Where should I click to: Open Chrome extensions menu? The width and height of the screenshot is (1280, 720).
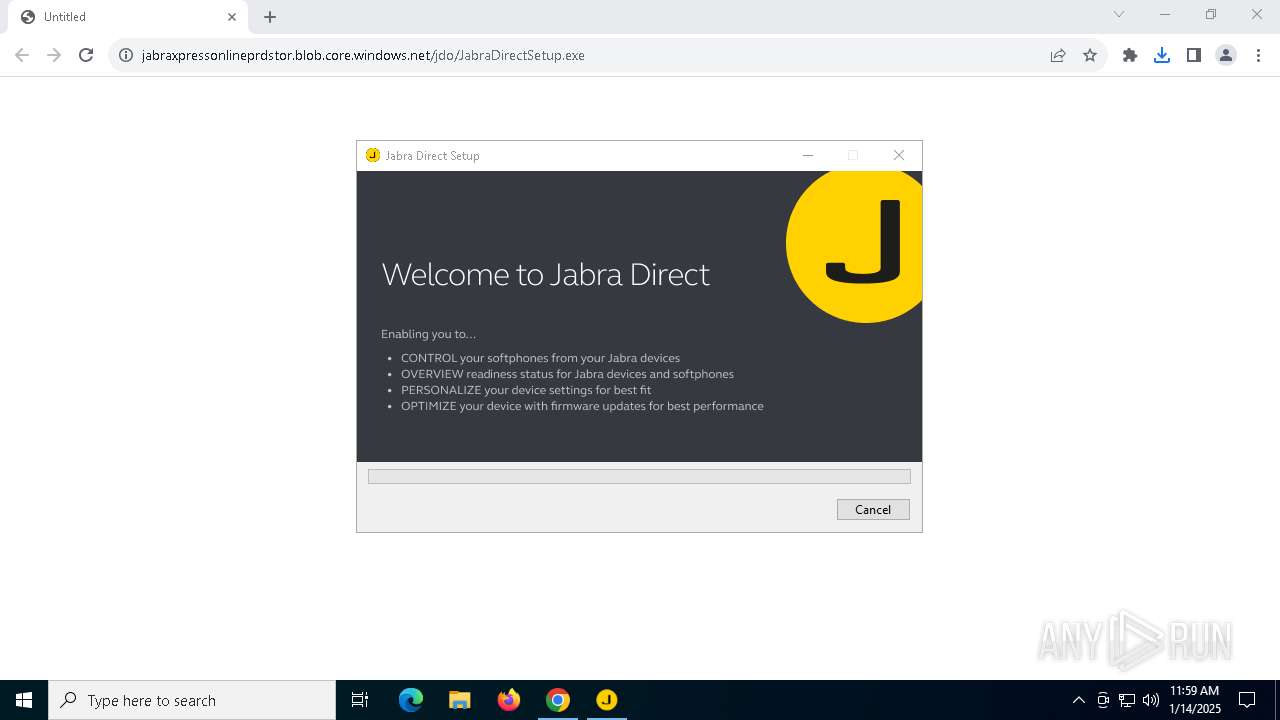1130,55
